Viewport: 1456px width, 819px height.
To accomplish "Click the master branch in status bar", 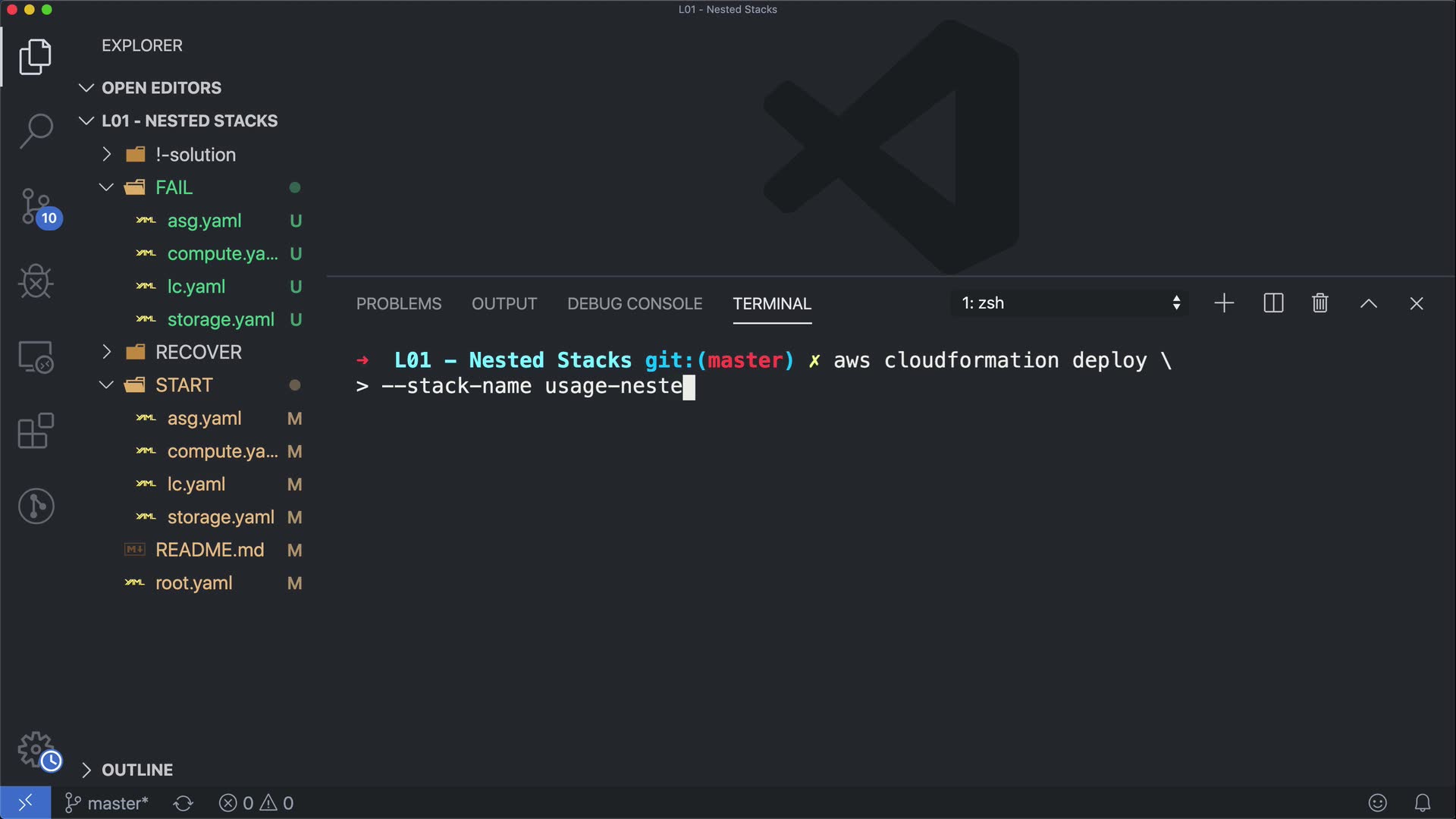I will tap(107, 803).
